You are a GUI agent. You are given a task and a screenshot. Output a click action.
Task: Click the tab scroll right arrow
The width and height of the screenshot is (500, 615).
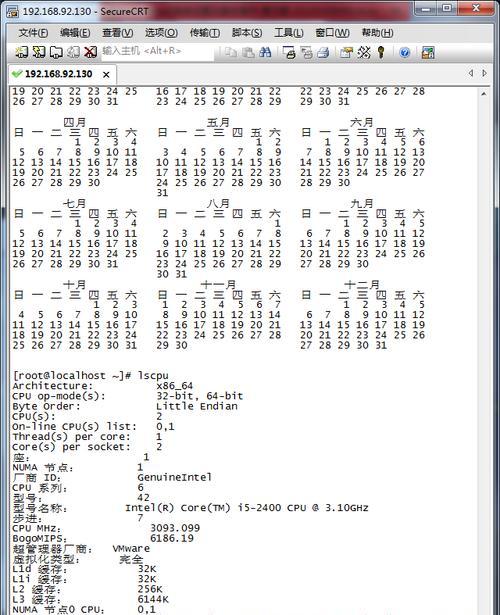click(485, 73)
